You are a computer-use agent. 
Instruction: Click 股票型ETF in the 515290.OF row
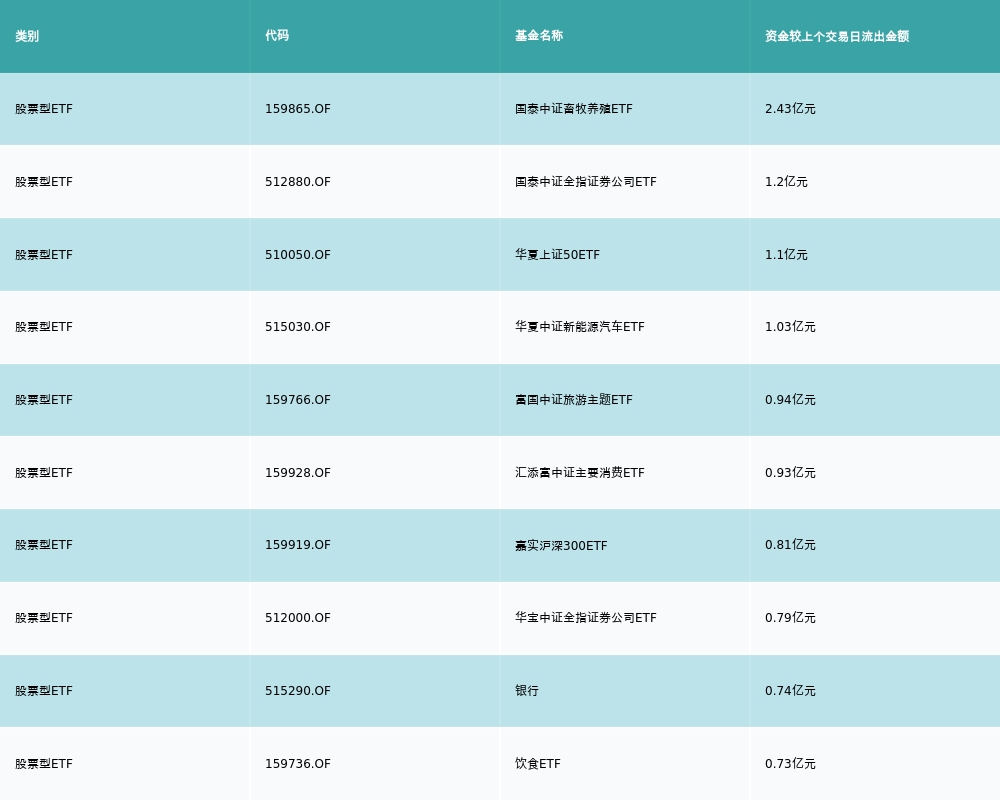(x=44, y=691)
